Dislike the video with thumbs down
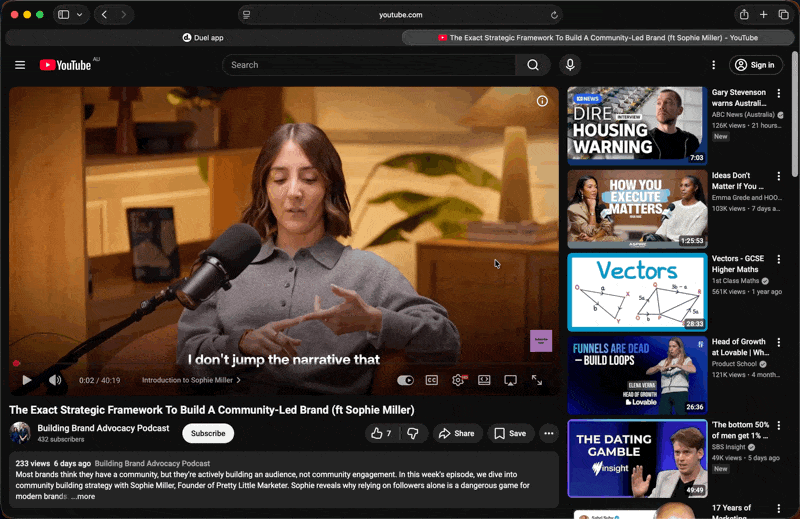Image resolution: width=800 pixels, height=519 pixels. 413,433
